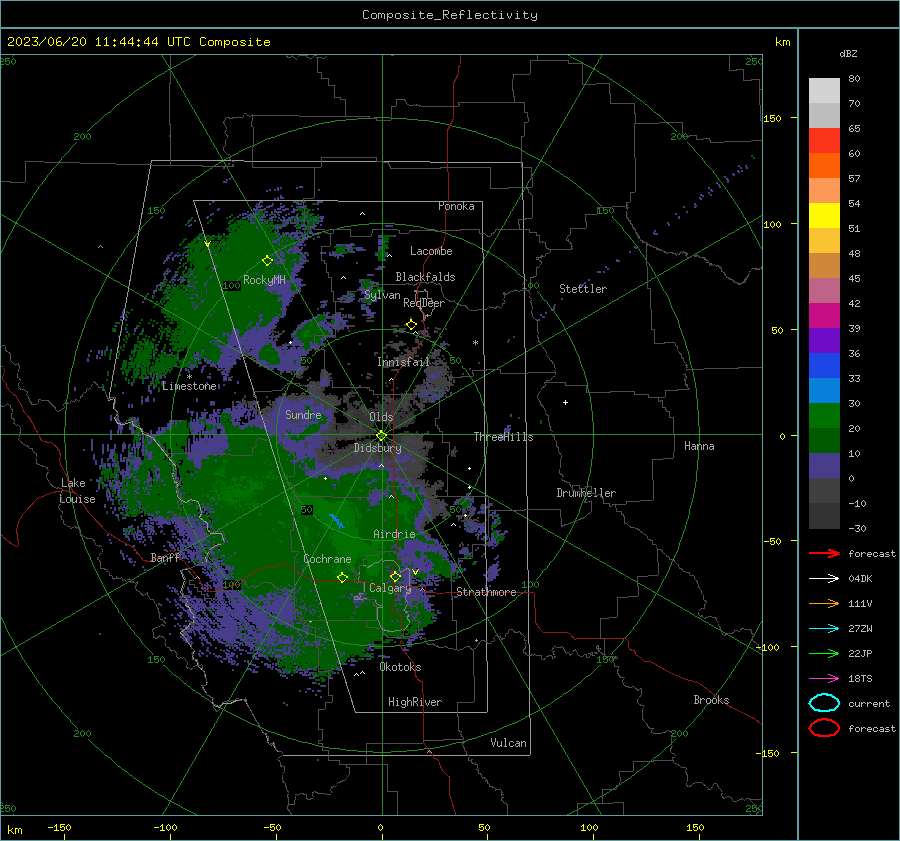The height and width of the screenshot is (841, 900).
Task: Click the dBZ legend heading
Action: (x=848, y=54)
